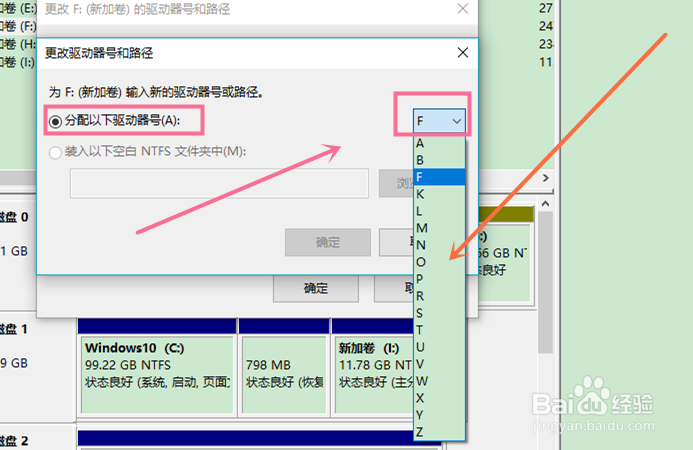The height and width of the screenshot is (450, 693).
Task: Choose drive letter V from the list
Action: [439, 364]
